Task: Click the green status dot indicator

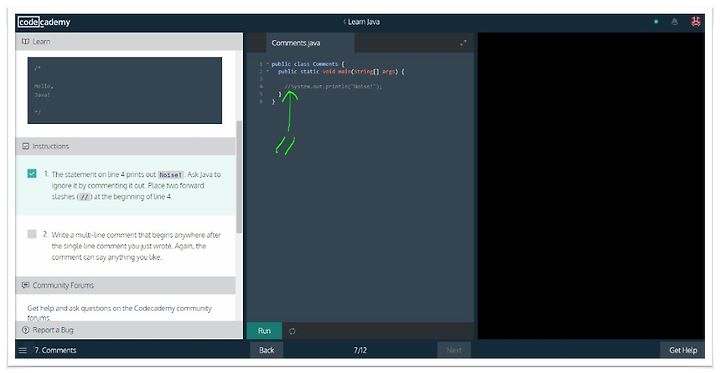Action: click(x=656, y=22)
